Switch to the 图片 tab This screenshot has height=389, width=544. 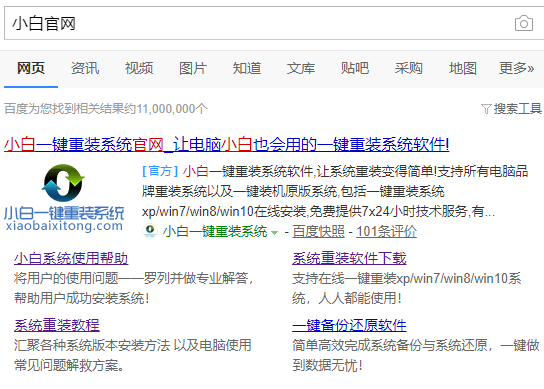click(193, 68)
